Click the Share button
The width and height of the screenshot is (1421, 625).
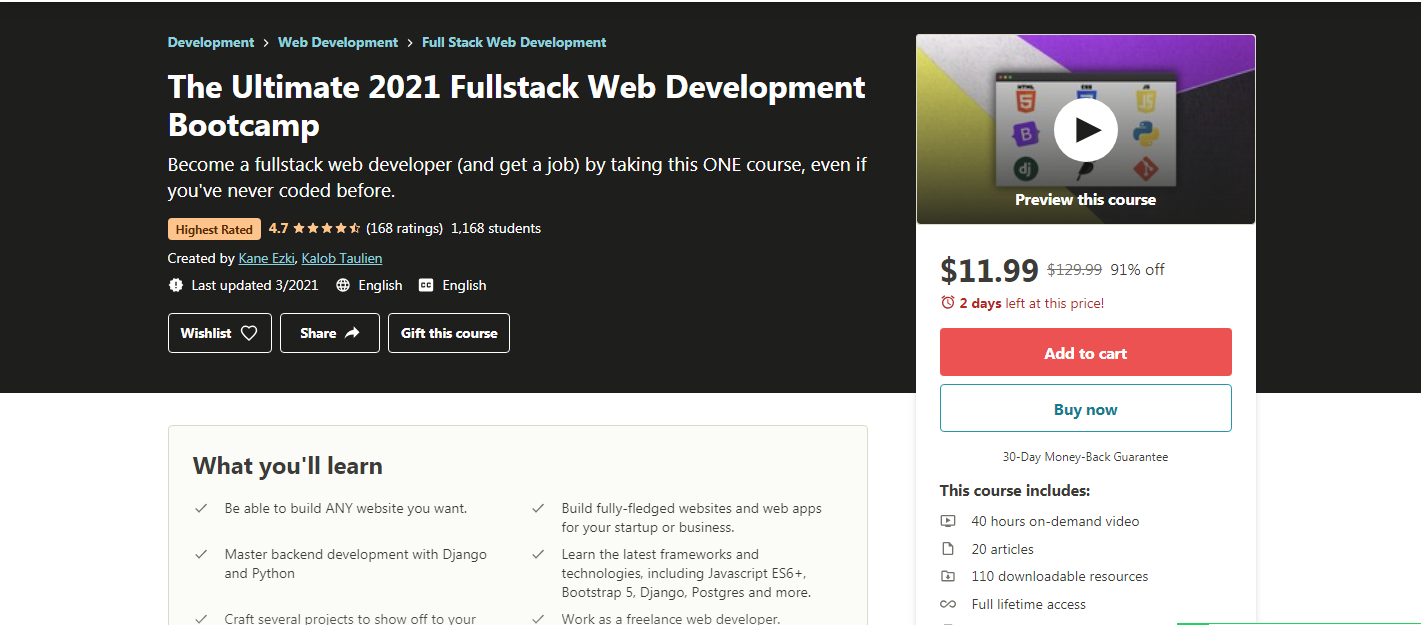tap(330, 333)
